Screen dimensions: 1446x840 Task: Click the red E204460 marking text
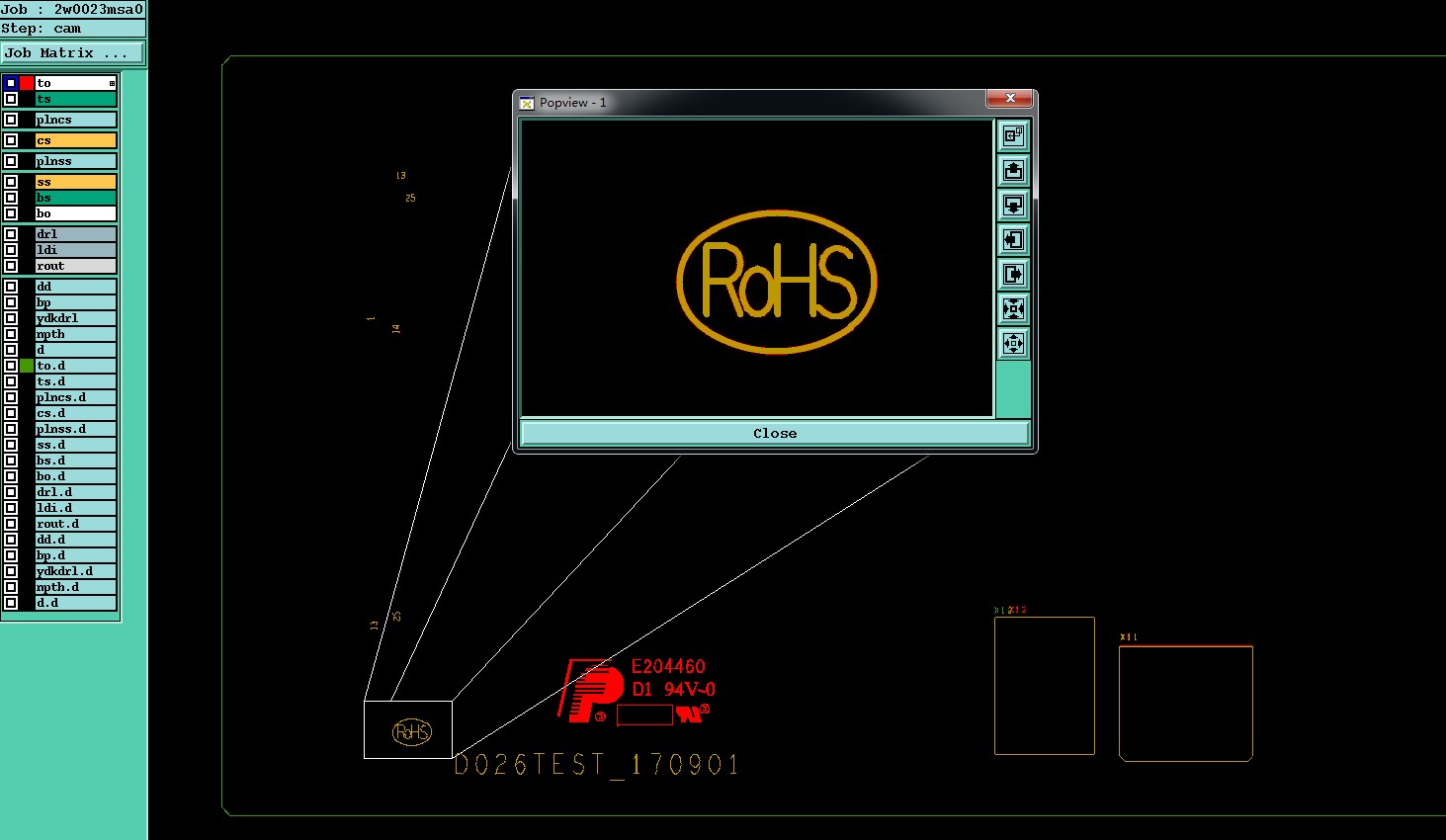[668, 666]
